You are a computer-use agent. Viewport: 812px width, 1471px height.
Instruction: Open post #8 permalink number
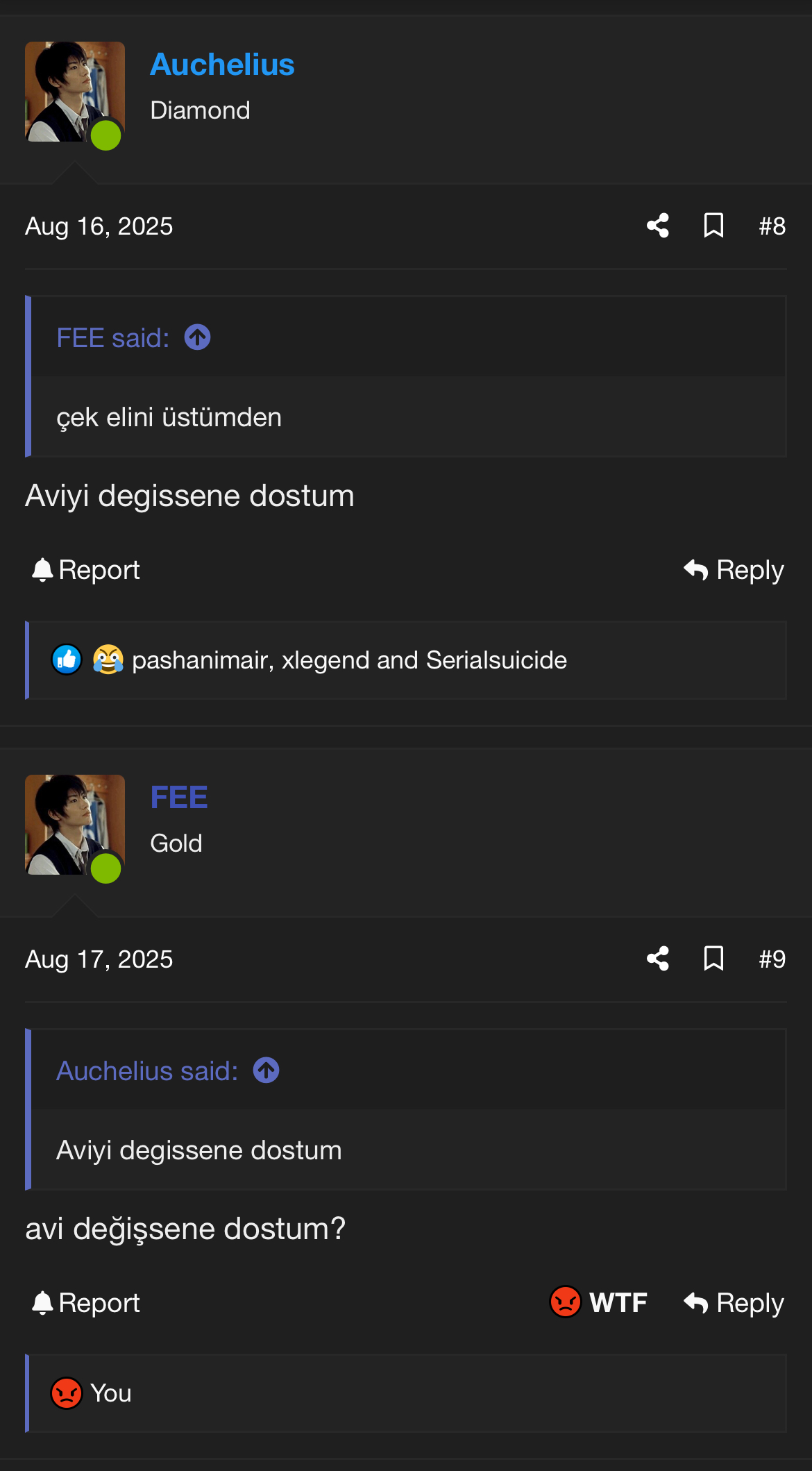[772, 226]
